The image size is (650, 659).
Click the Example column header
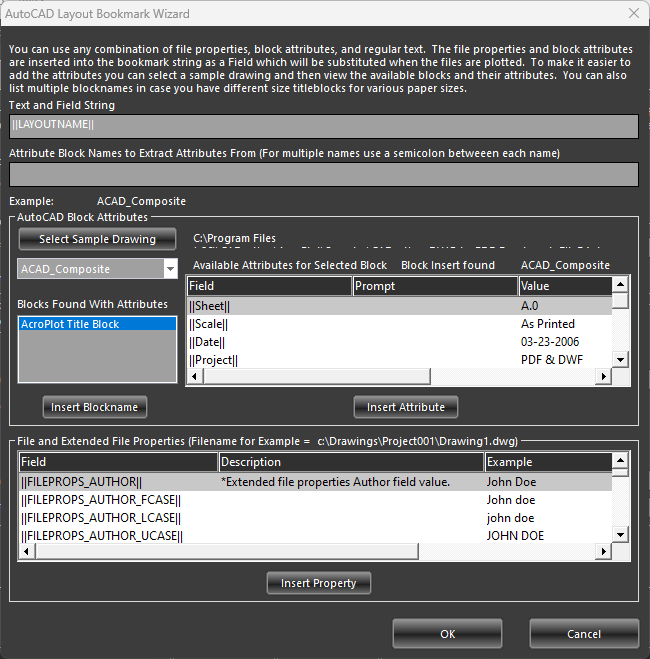548,462
